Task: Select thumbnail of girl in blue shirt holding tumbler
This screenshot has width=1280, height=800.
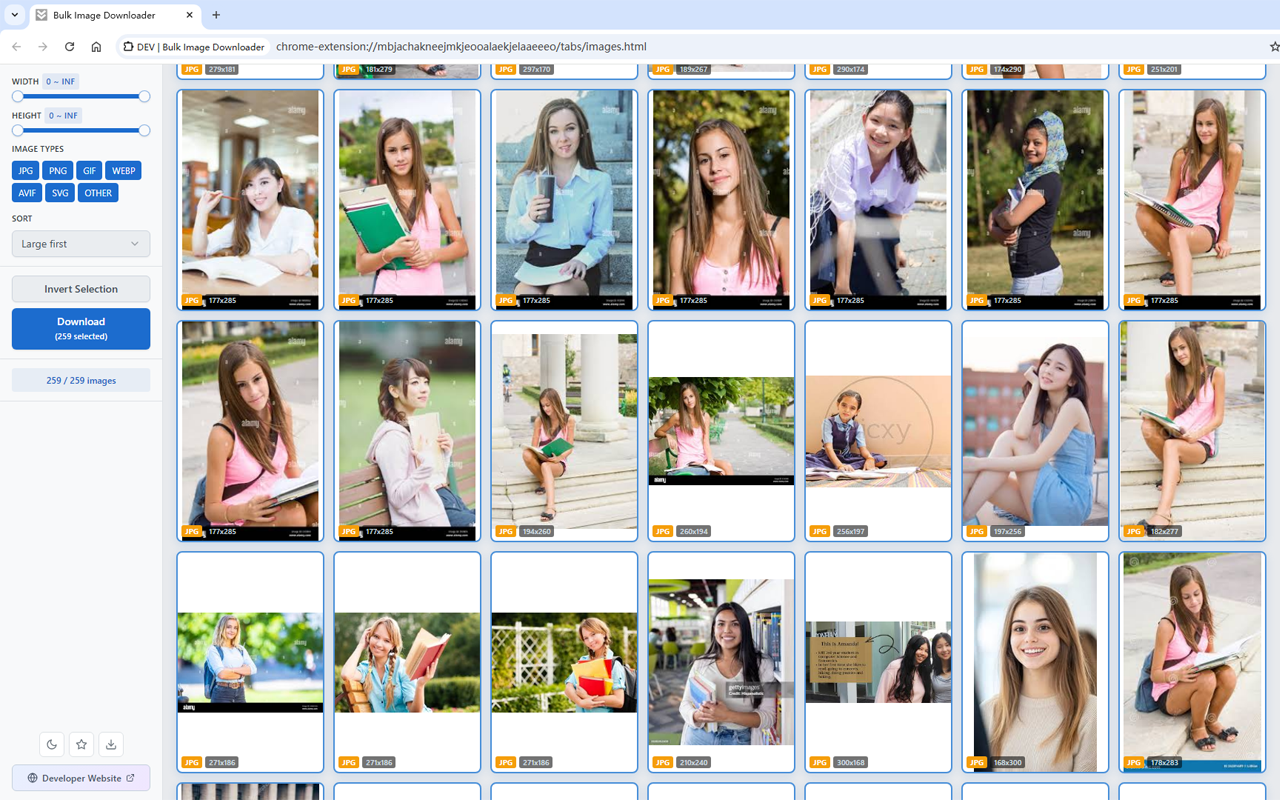Action: pyautogui.click(x=564, y=200)
